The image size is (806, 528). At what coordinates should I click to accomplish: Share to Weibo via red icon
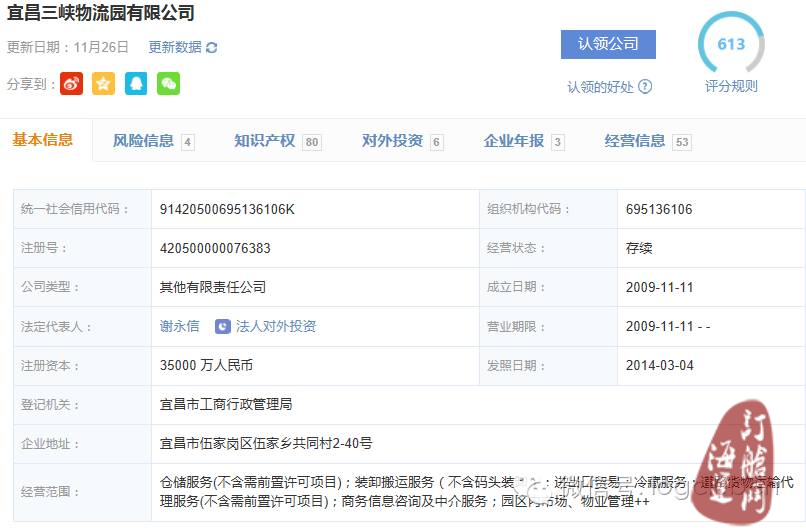tap(71, 83)
